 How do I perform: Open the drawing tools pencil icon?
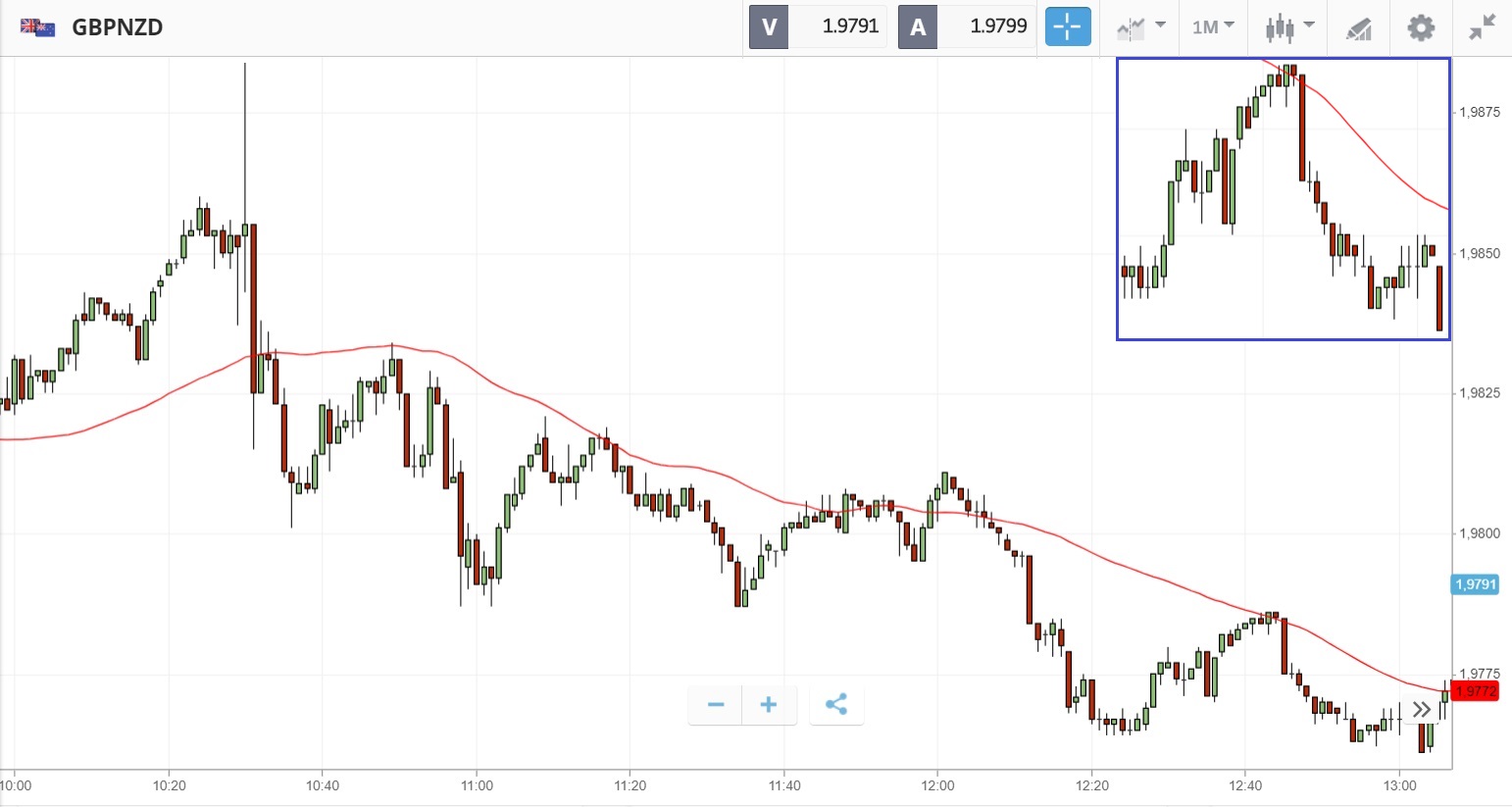pyautogui.click(x=1358, y=28)
